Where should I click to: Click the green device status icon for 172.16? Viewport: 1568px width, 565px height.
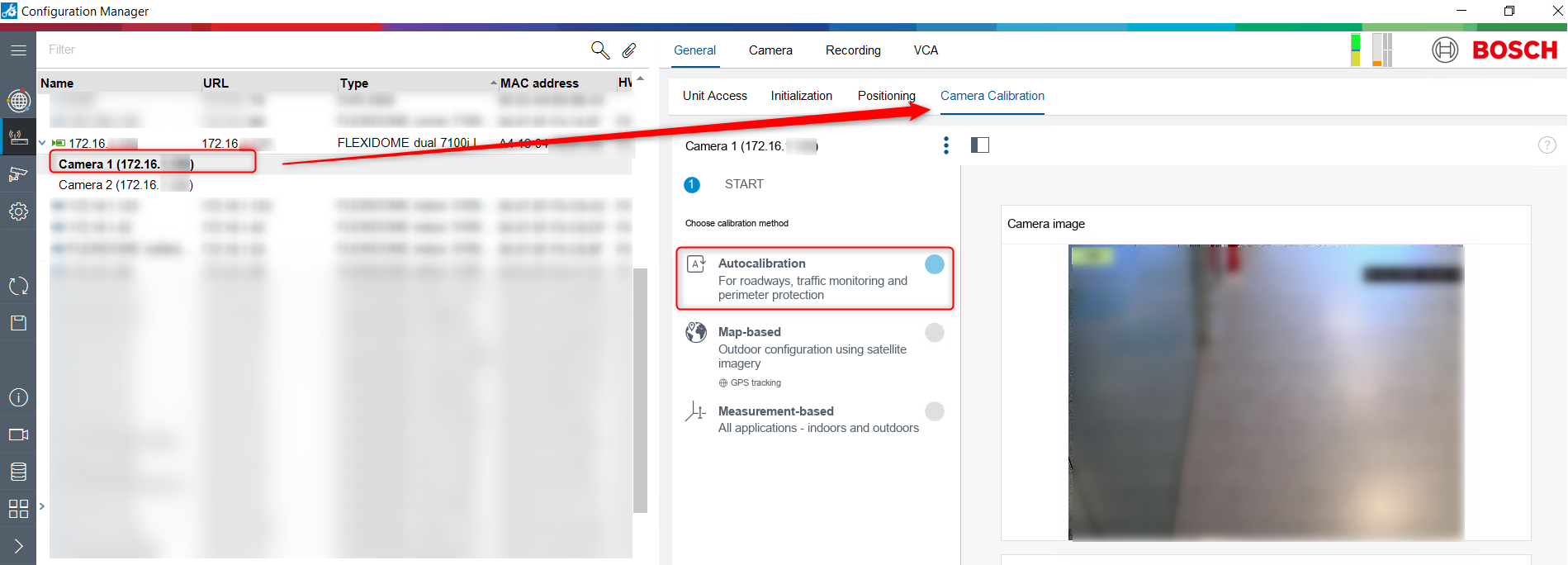[59, 143]
